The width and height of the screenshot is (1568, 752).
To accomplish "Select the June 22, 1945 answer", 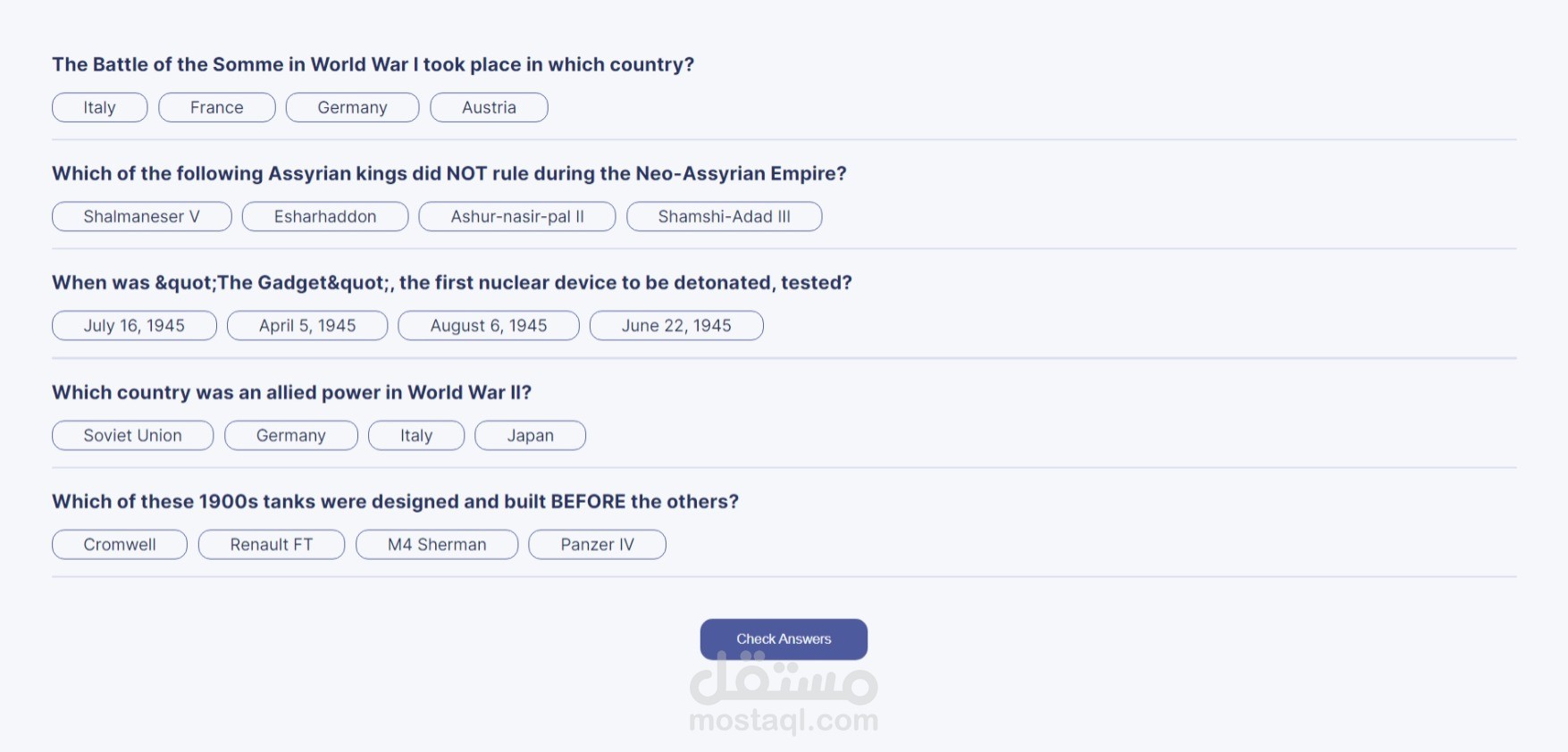I will coord(676,326).
